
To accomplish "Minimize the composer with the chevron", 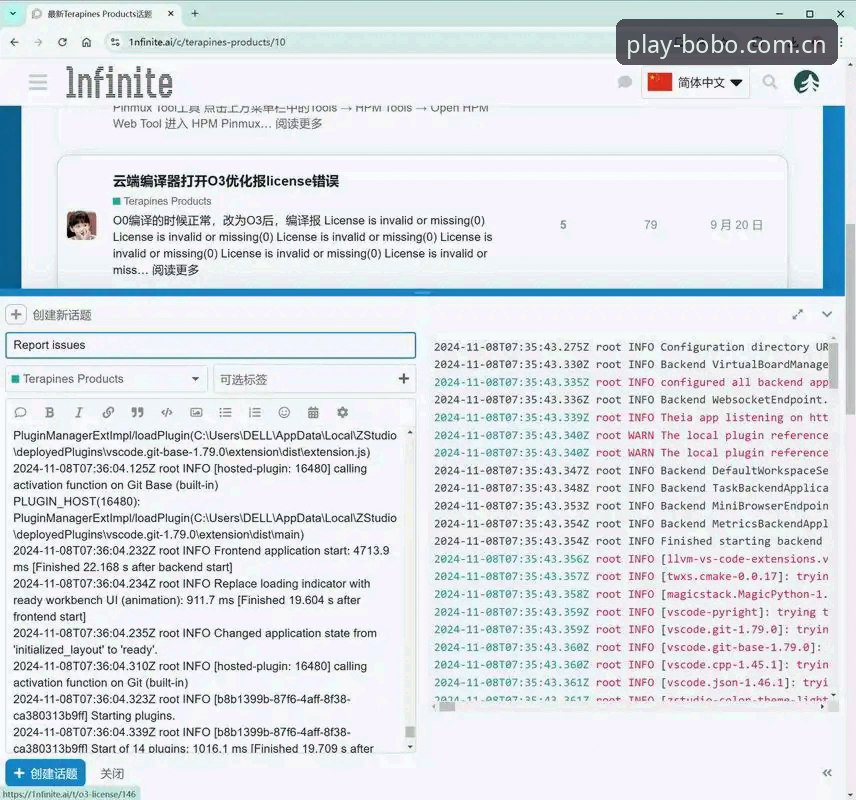I will point(827,315).
